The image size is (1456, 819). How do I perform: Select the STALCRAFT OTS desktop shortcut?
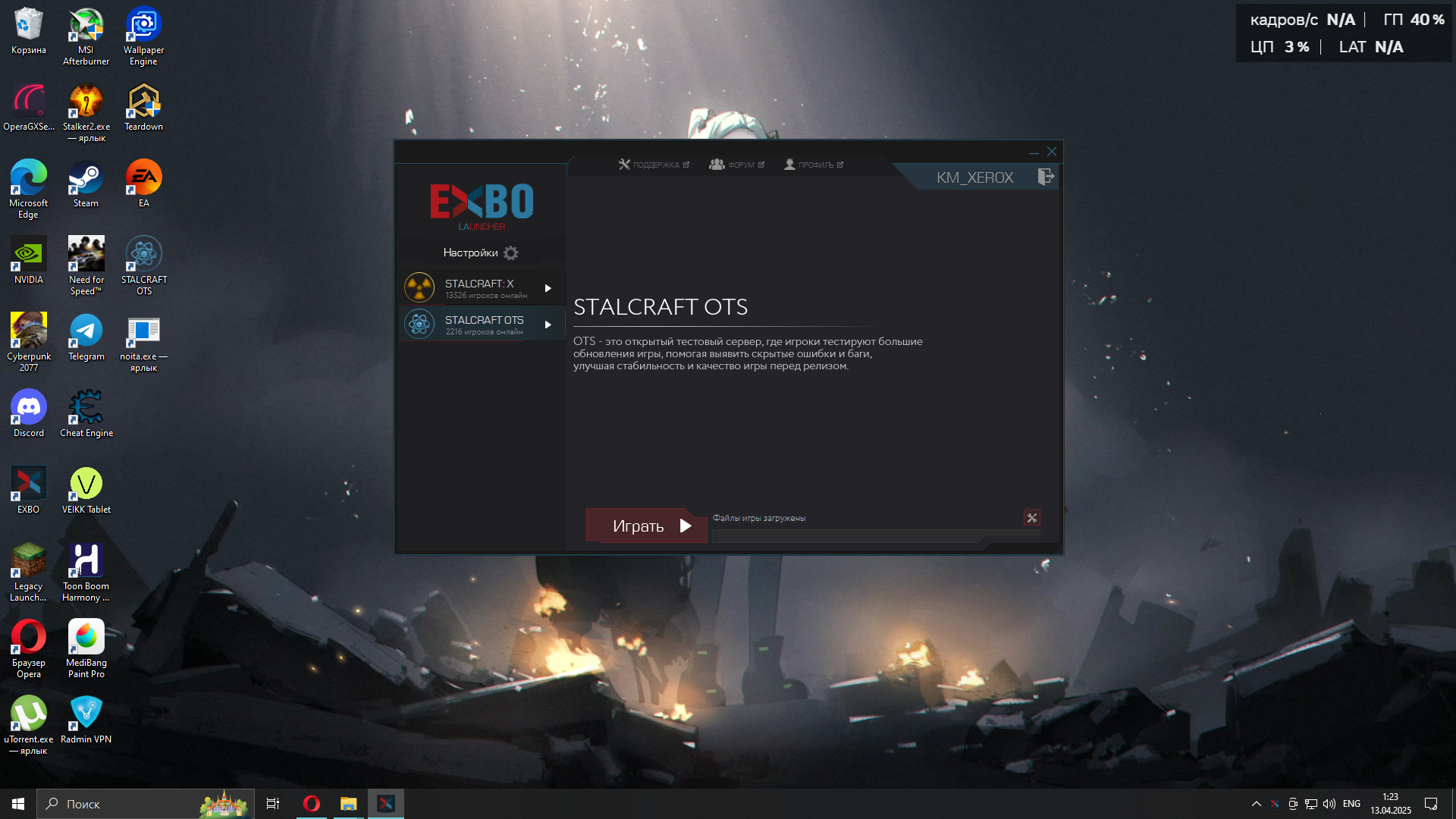coord(144,266)
